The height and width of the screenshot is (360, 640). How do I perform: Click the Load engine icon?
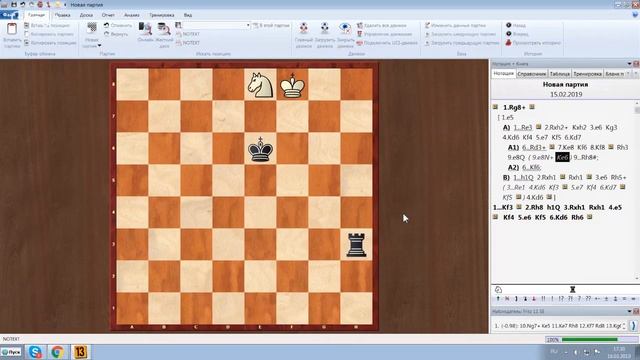coord(324,28)
